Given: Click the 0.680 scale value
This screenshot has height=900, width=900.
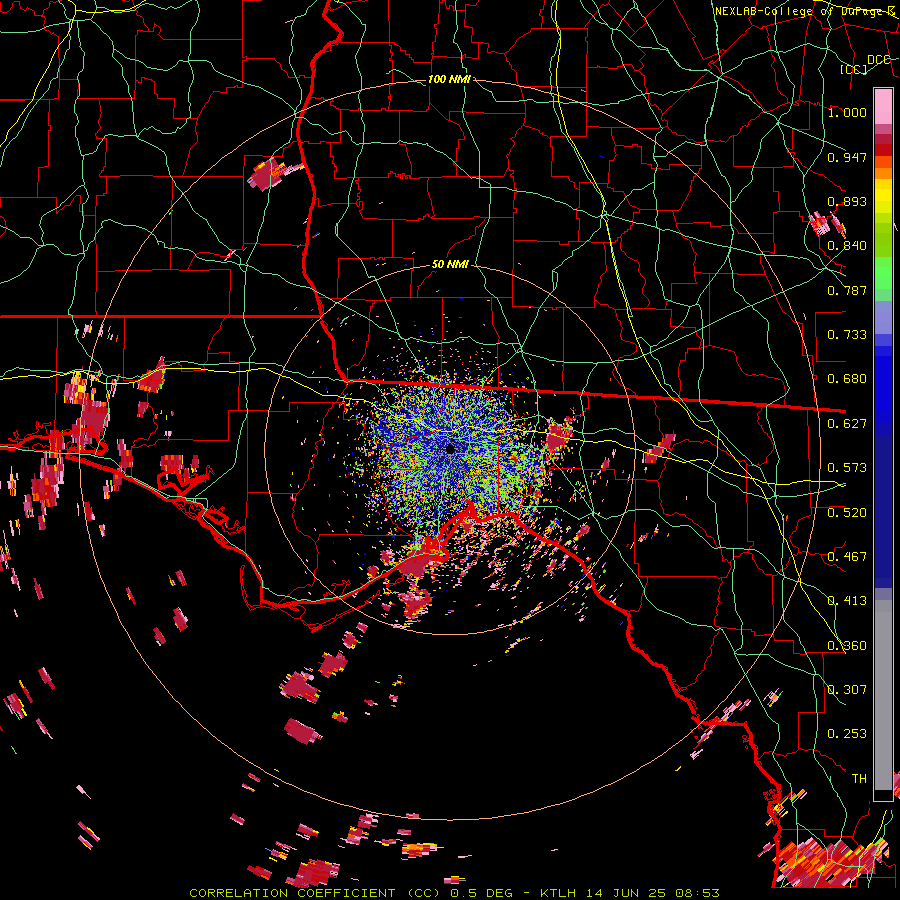Looking at the screenshot, I should pos(847,379).
